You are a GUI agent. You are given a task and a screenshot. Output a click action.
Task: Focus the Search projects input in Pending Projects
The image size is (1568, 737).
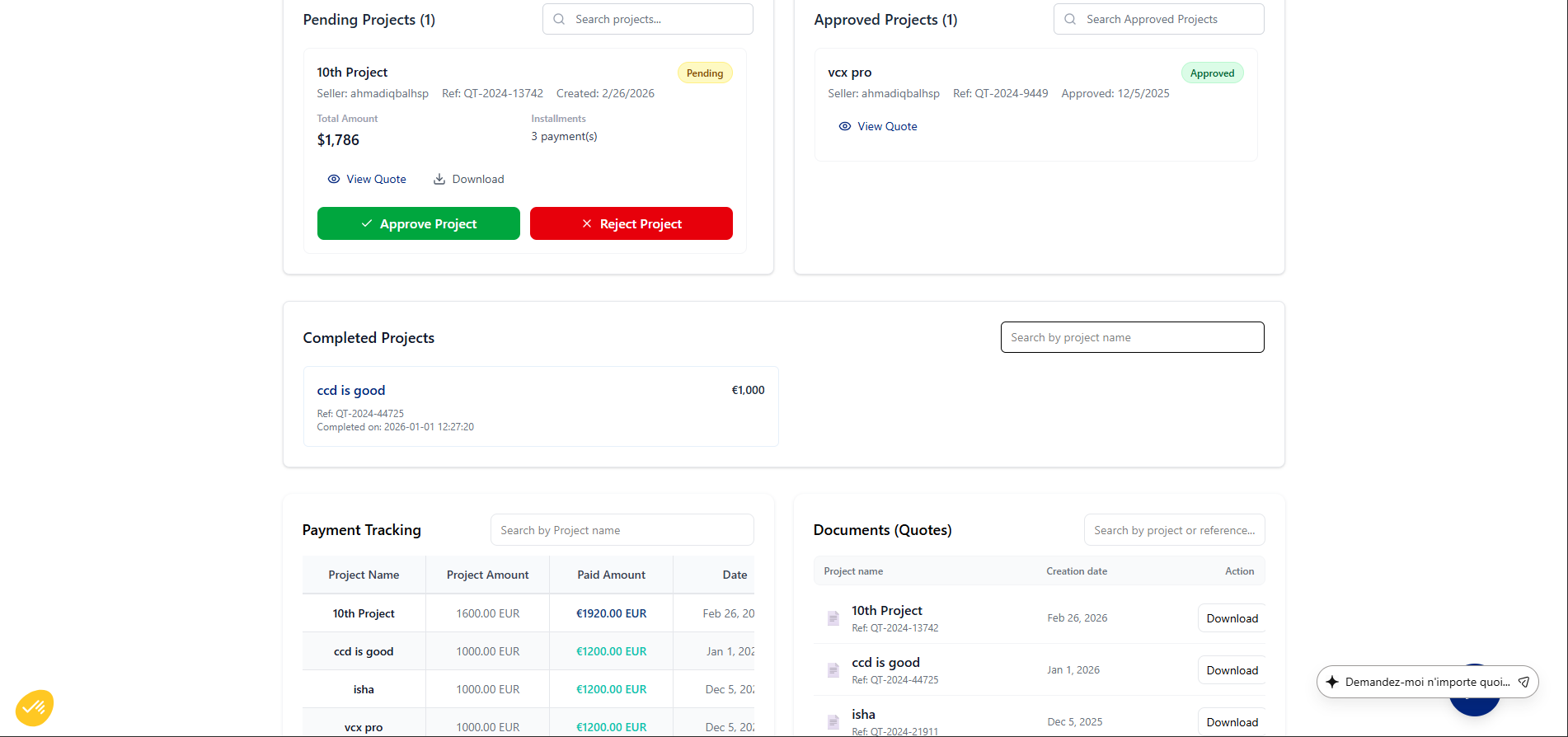(x=648, y=19)
